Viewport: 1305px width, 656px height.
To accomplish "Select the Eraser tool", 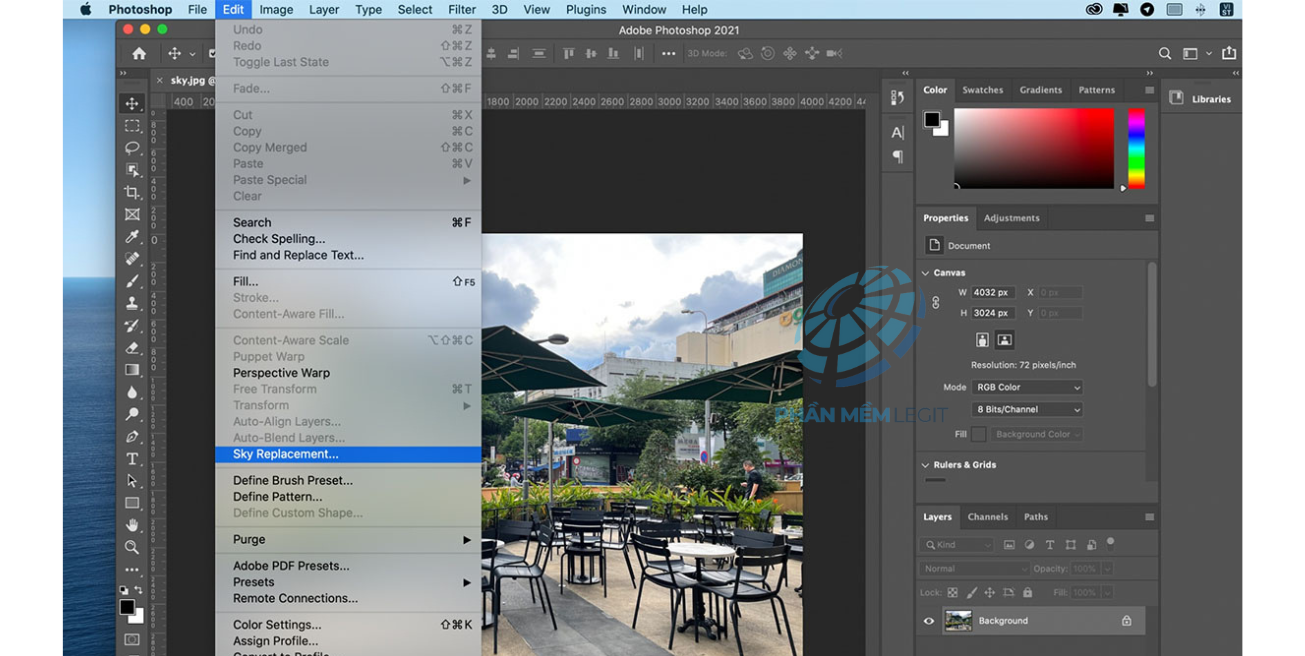I will 132,348.
